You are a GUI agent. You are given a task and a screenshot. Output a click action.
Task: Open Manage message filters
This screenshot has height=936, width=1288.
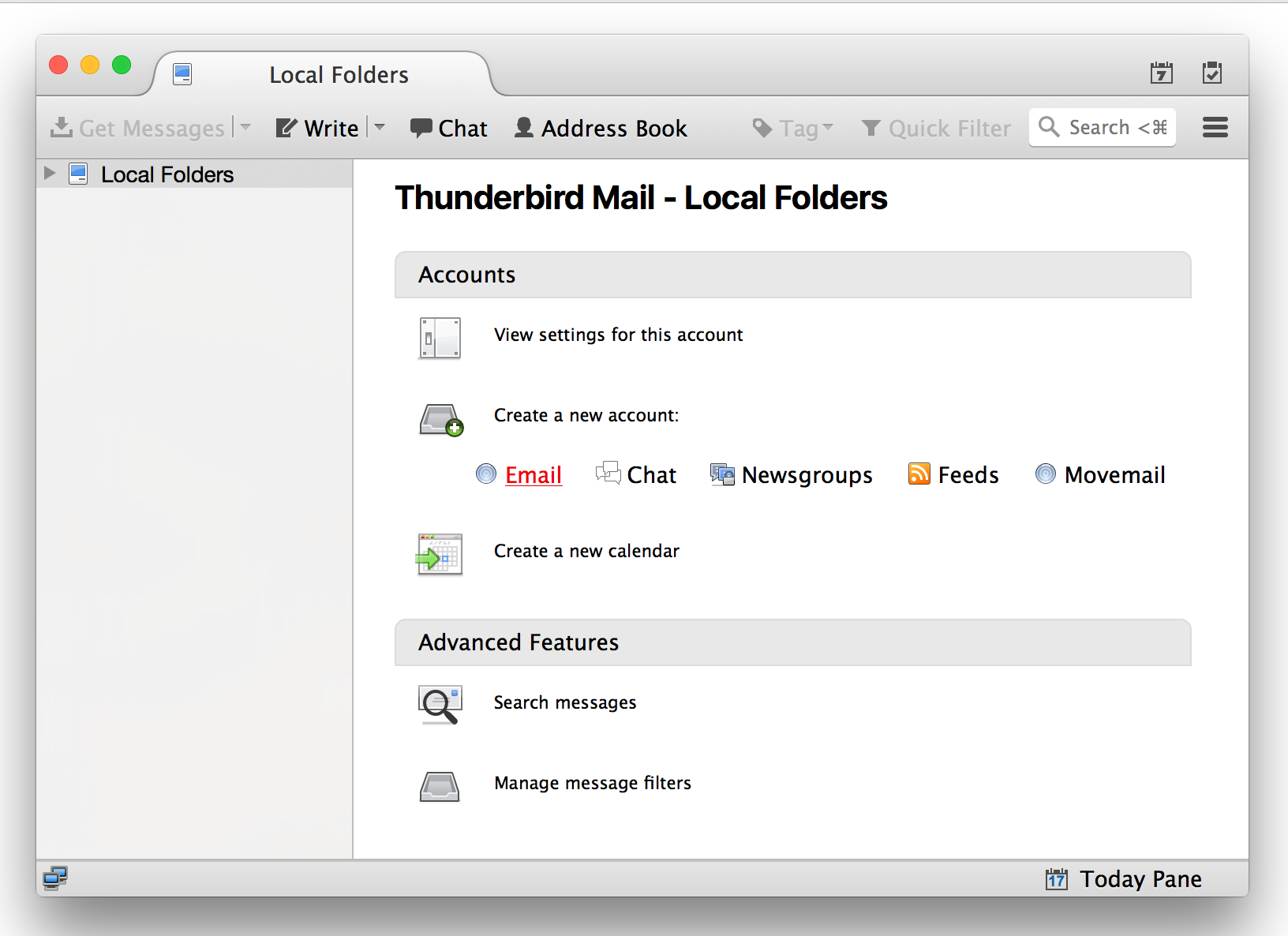coord(593,783)
